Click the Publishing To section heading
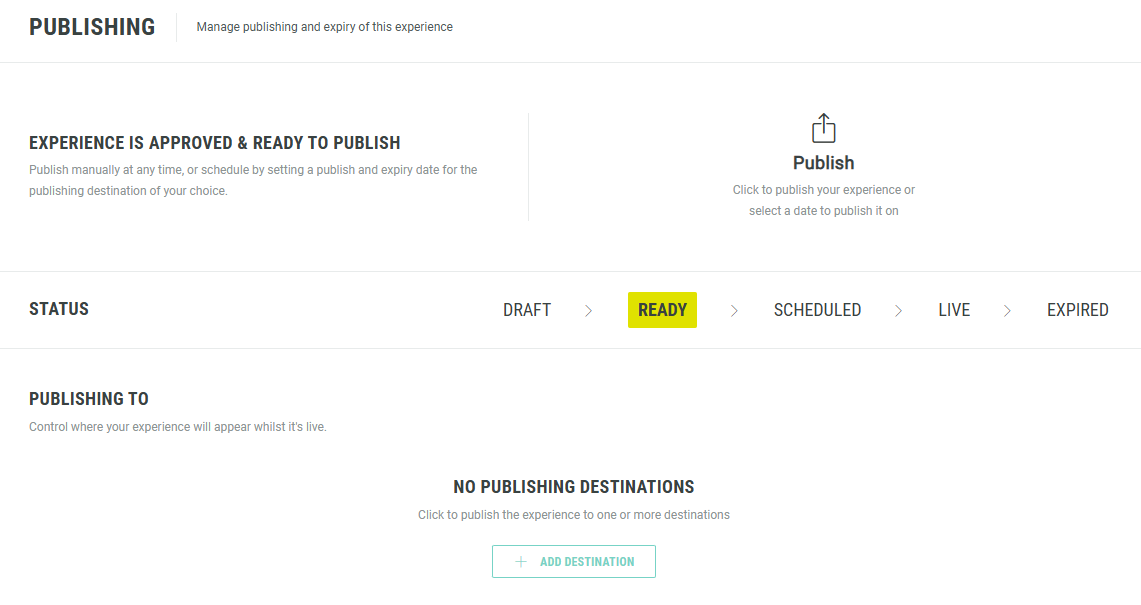Image resolution: width=1141 pixels, height=605 pixels. point(89,399)
